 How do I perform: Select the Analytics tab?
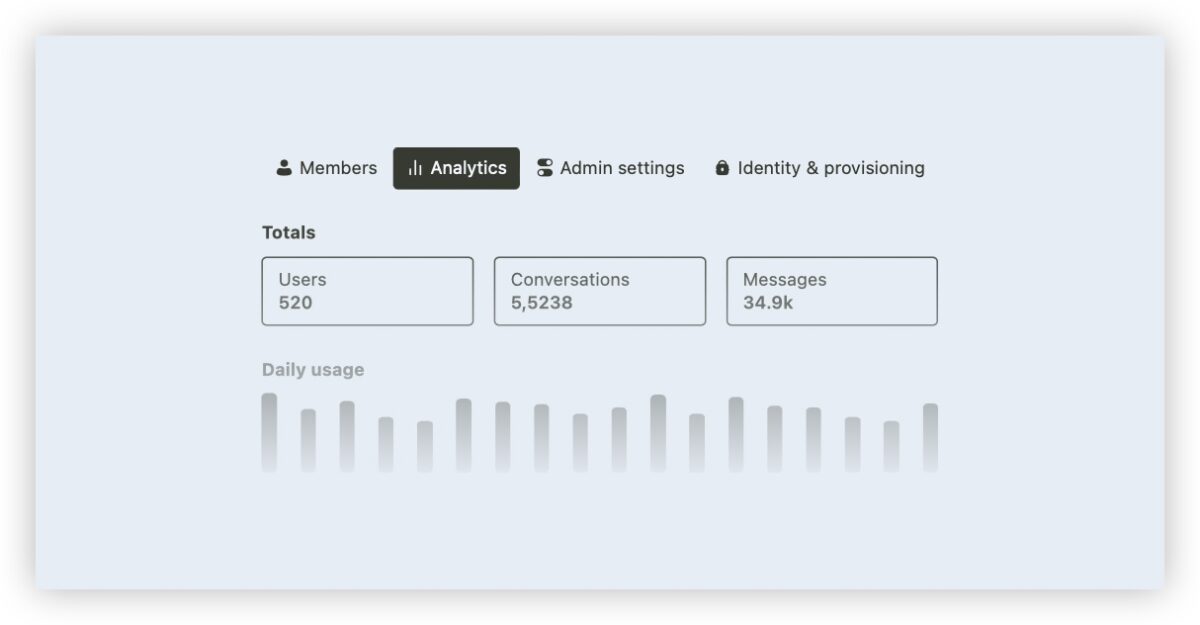pyautogui.click(x=456, y=168)
